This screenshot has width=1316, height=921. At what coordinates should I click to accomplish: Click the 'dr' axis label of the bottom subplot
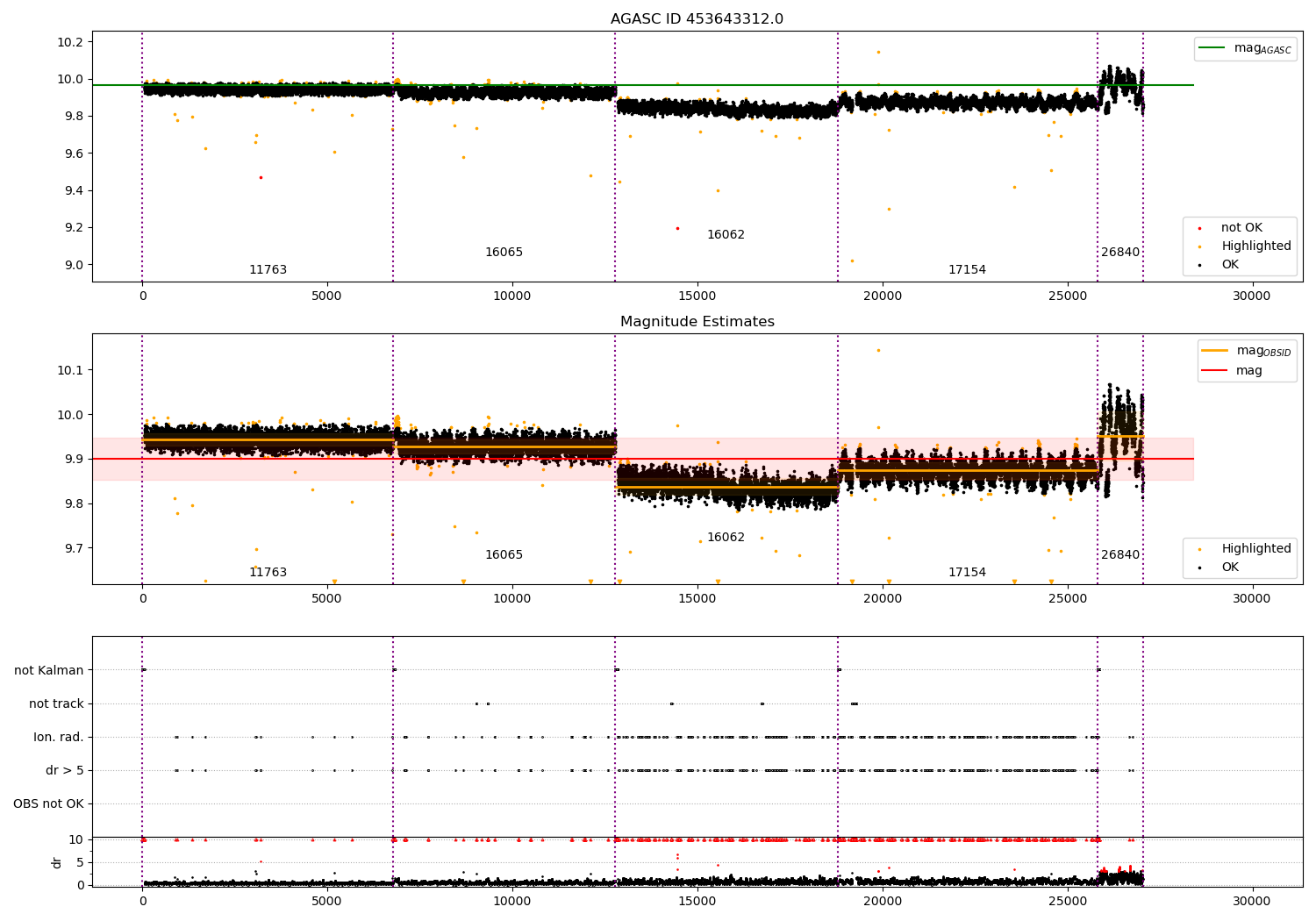tap(57, 862)
